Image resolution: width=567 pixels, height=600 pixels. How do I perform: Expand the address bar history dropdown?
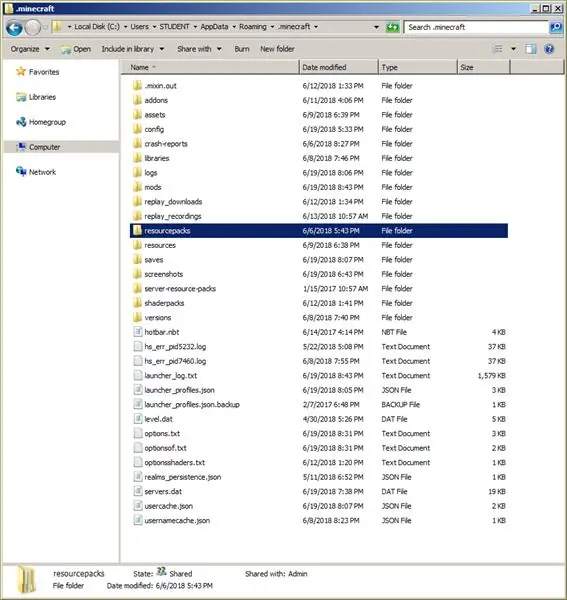[376, 27]
